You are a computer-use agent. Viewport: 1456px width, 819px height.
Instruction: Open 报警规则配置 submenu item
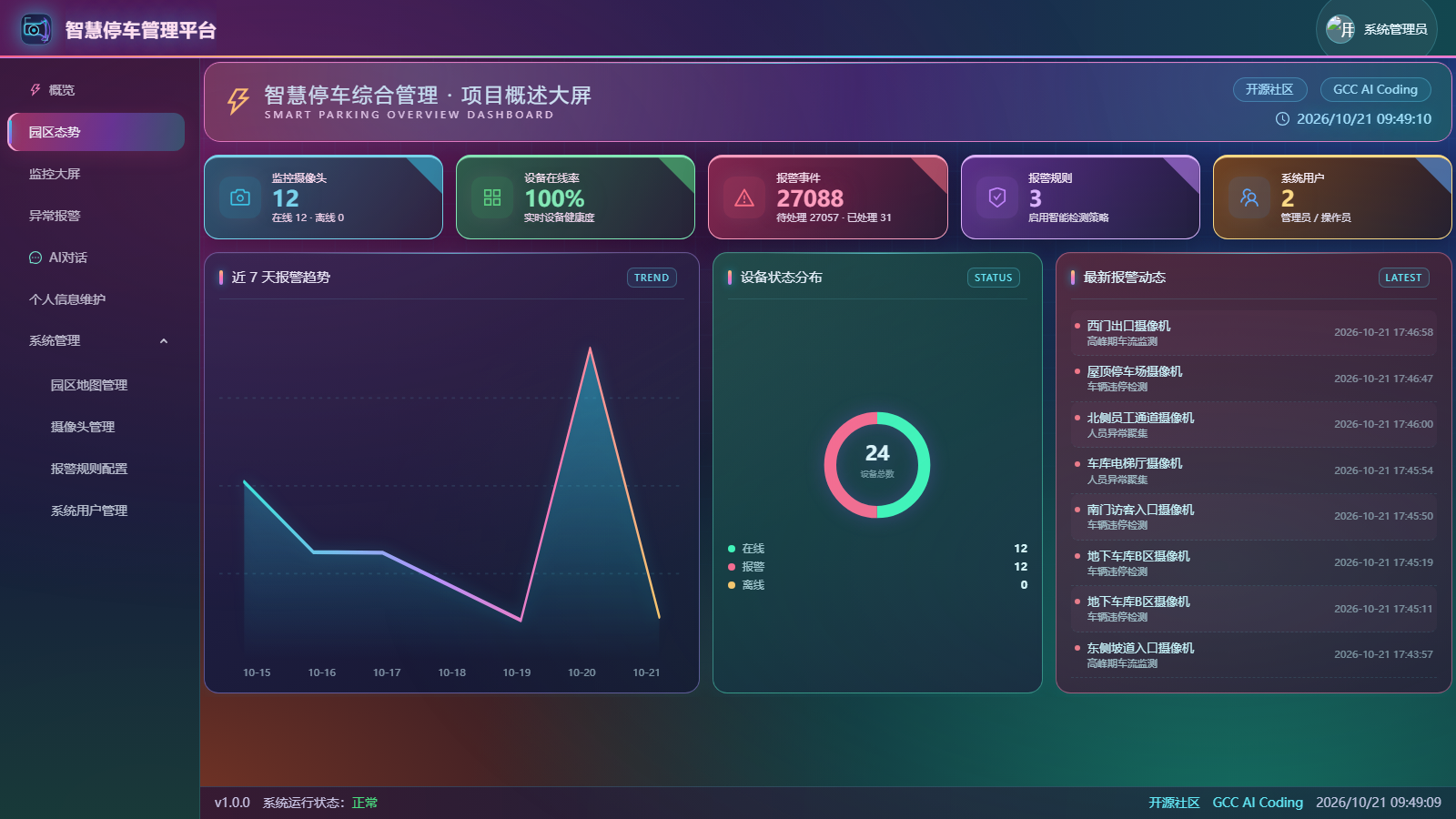tap(96, 469)
